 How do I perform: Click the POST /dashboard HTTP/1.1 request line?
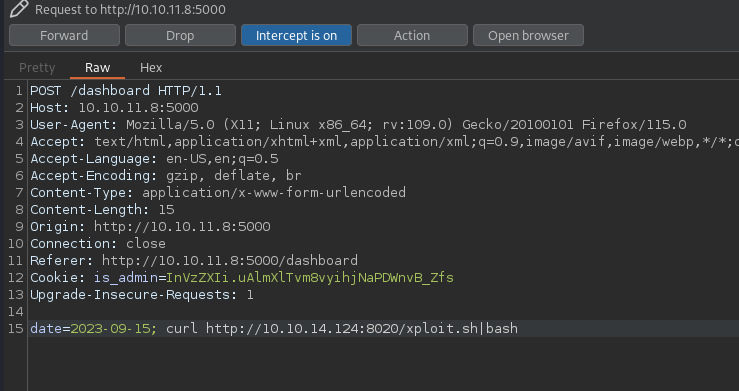point(126,90)
